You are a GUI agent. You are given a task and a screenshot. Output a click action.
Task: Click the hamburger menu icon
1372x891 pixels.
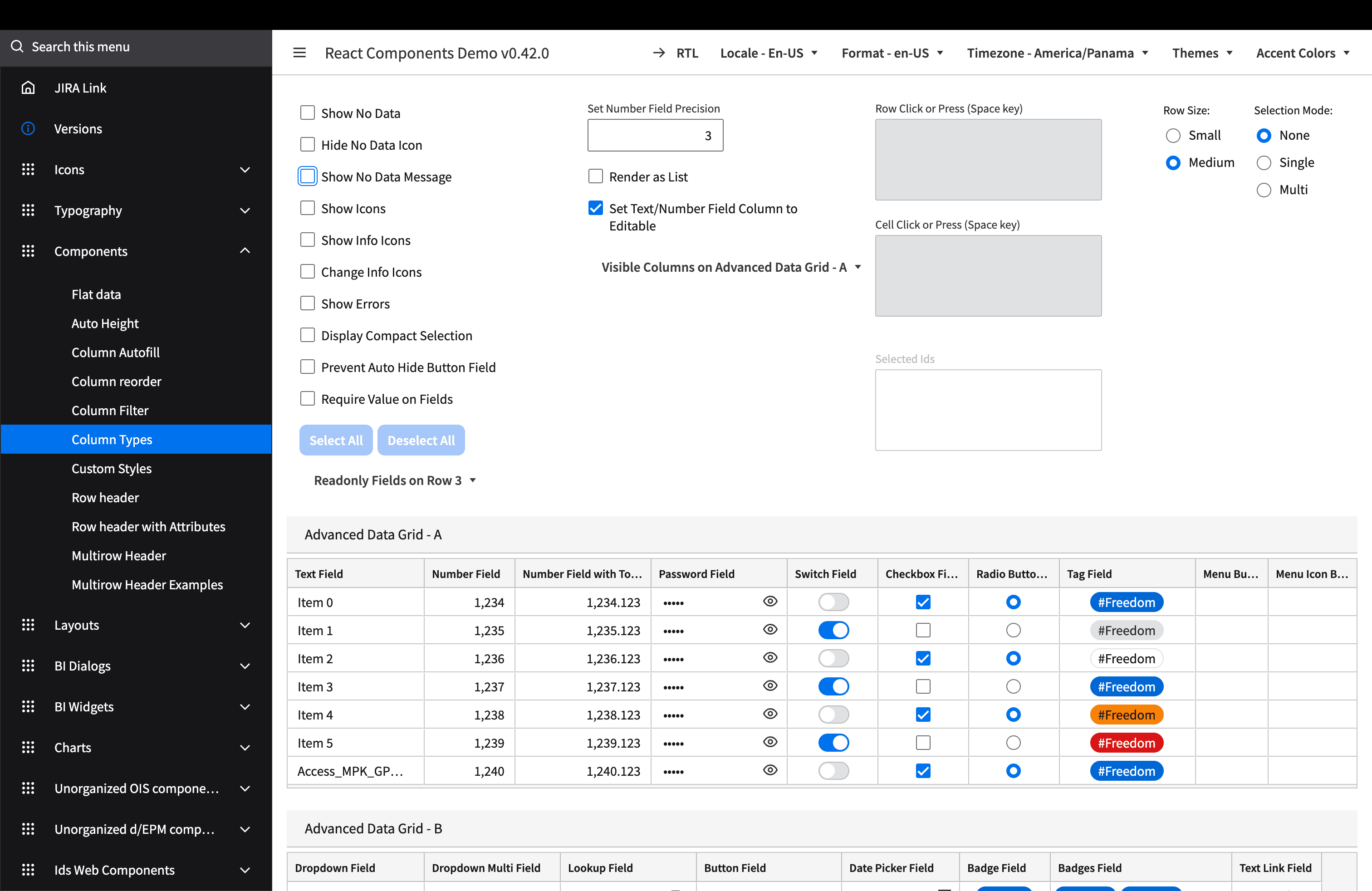pyautogui.click(x=299, y=53)
